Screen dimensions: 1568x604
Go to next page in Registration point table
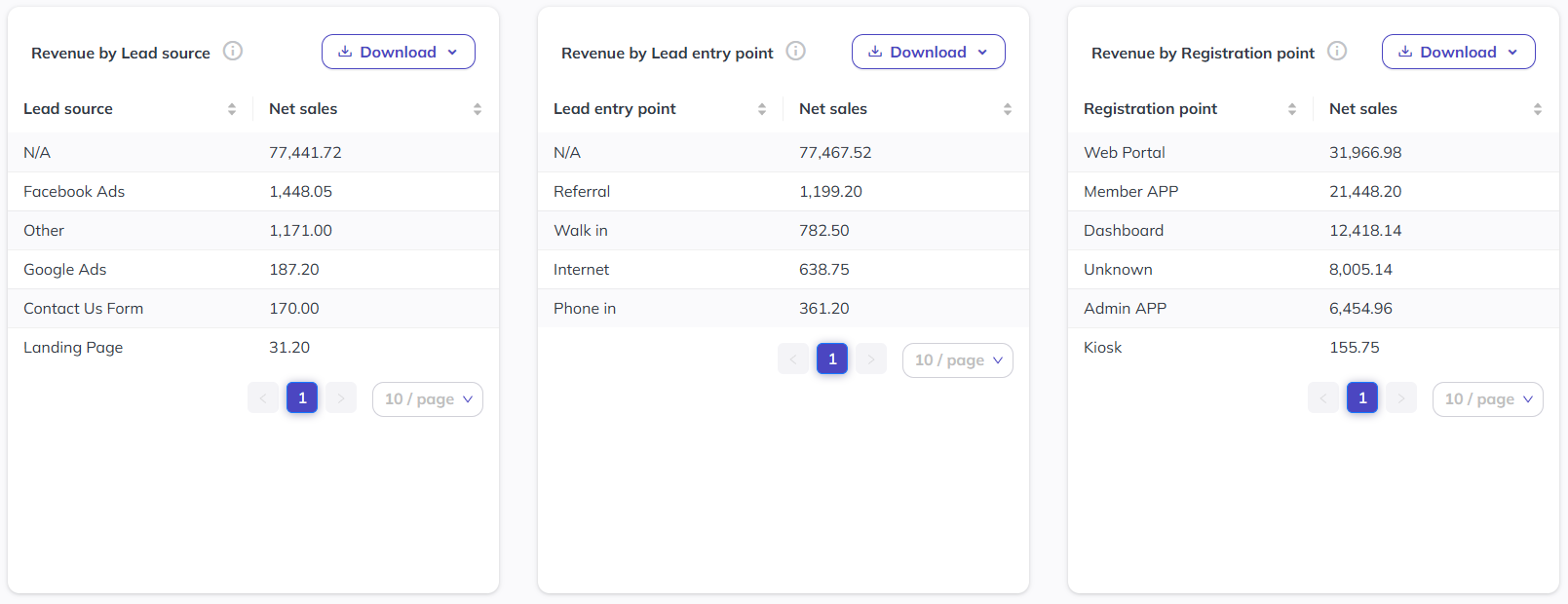pos(1401,397)
